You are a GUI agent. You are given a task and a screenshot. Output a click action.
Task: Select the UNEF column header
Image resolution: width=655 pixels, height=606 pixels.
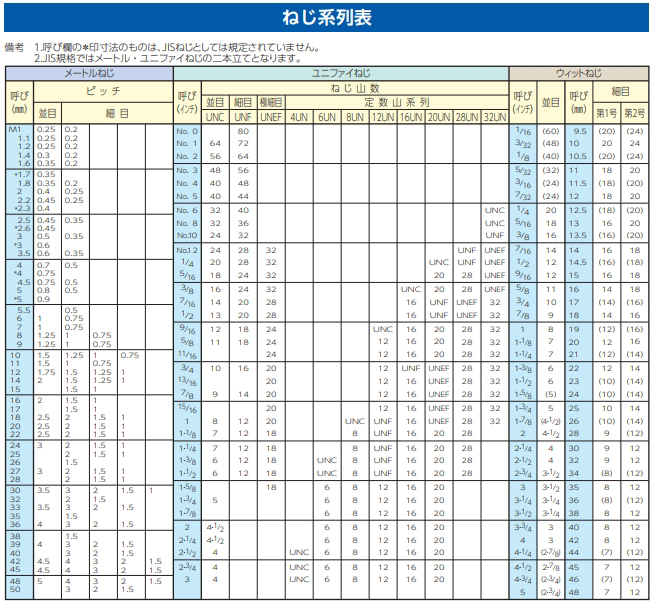[270, 116]
